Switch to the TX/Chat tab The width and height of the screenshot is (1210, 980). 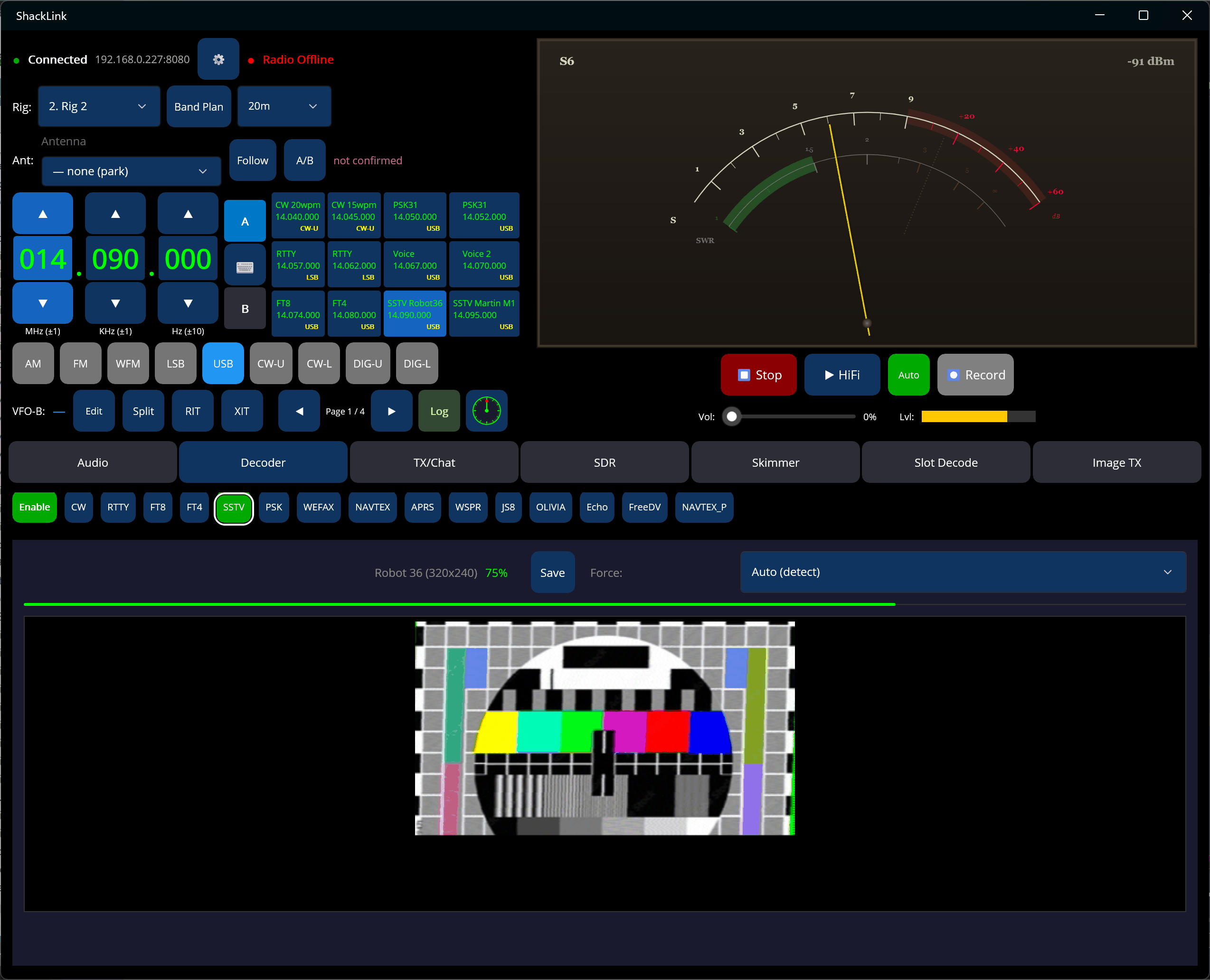[434, 462]
